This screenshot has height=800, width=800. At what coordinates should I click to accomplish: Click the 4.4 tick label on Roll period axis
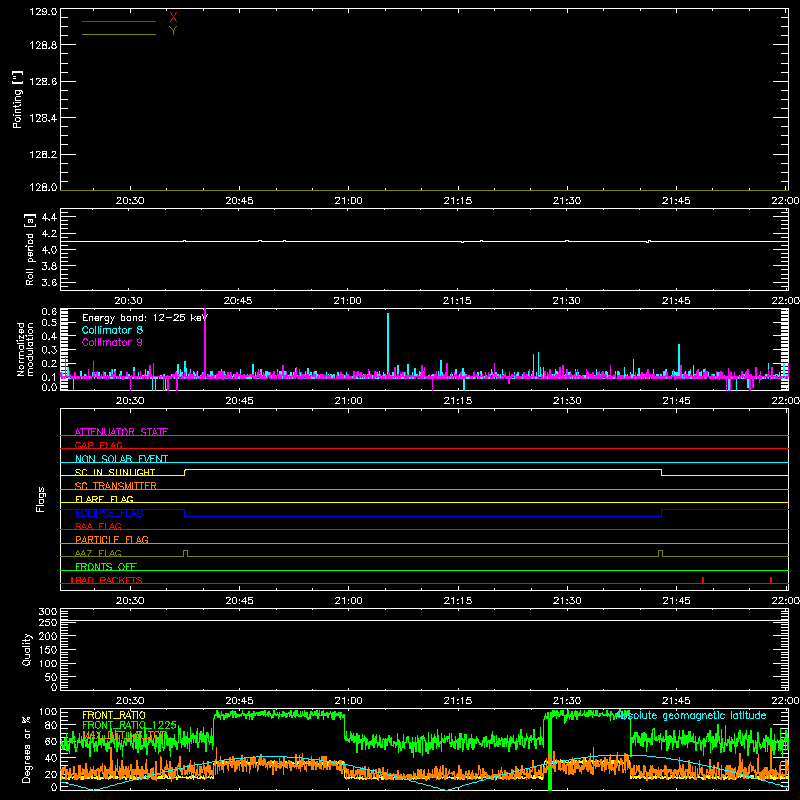[x=49, y=217]
